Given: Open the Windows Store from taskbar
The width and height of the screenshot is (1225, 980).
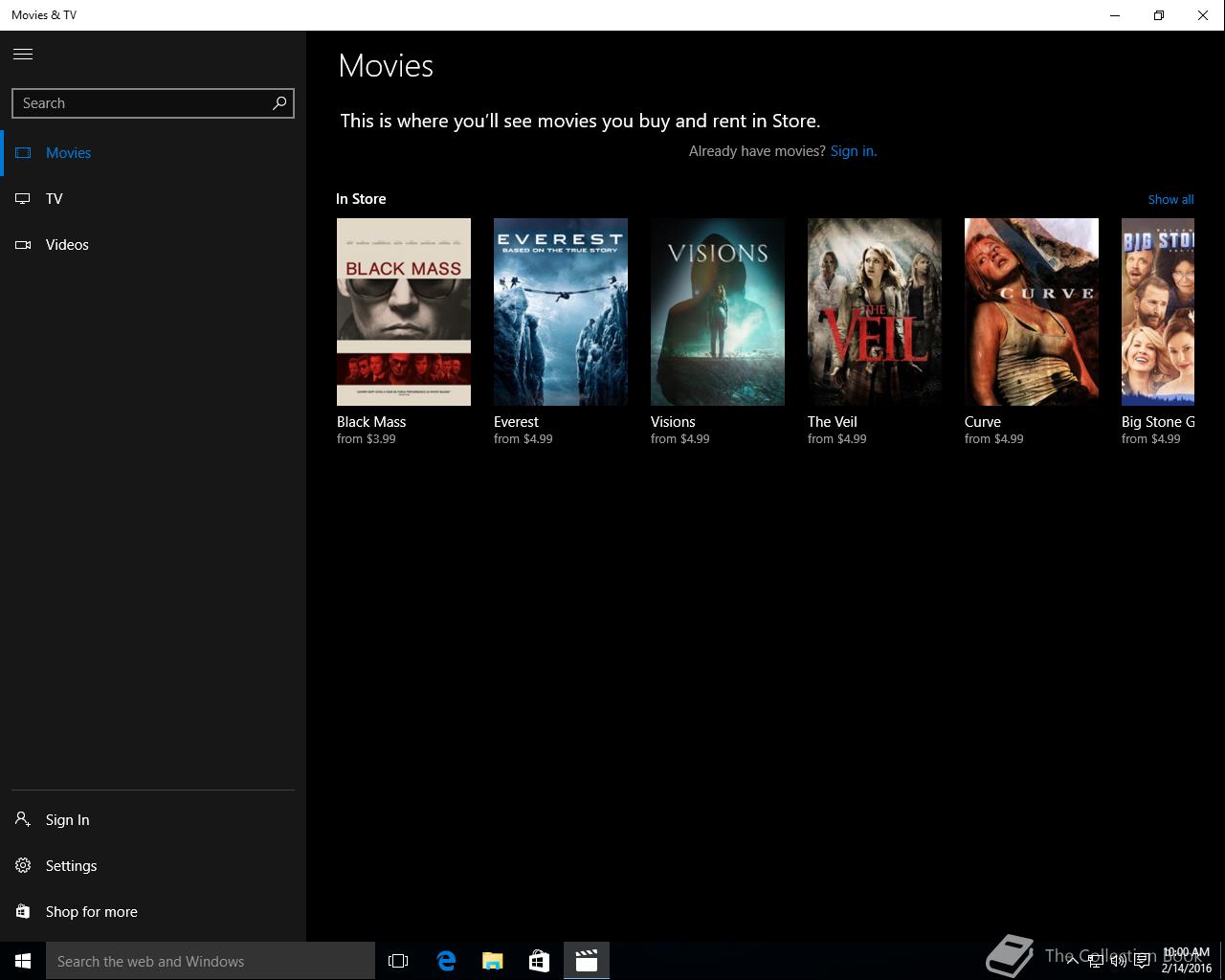Looking at the screenshot, I should pos(540,961).
